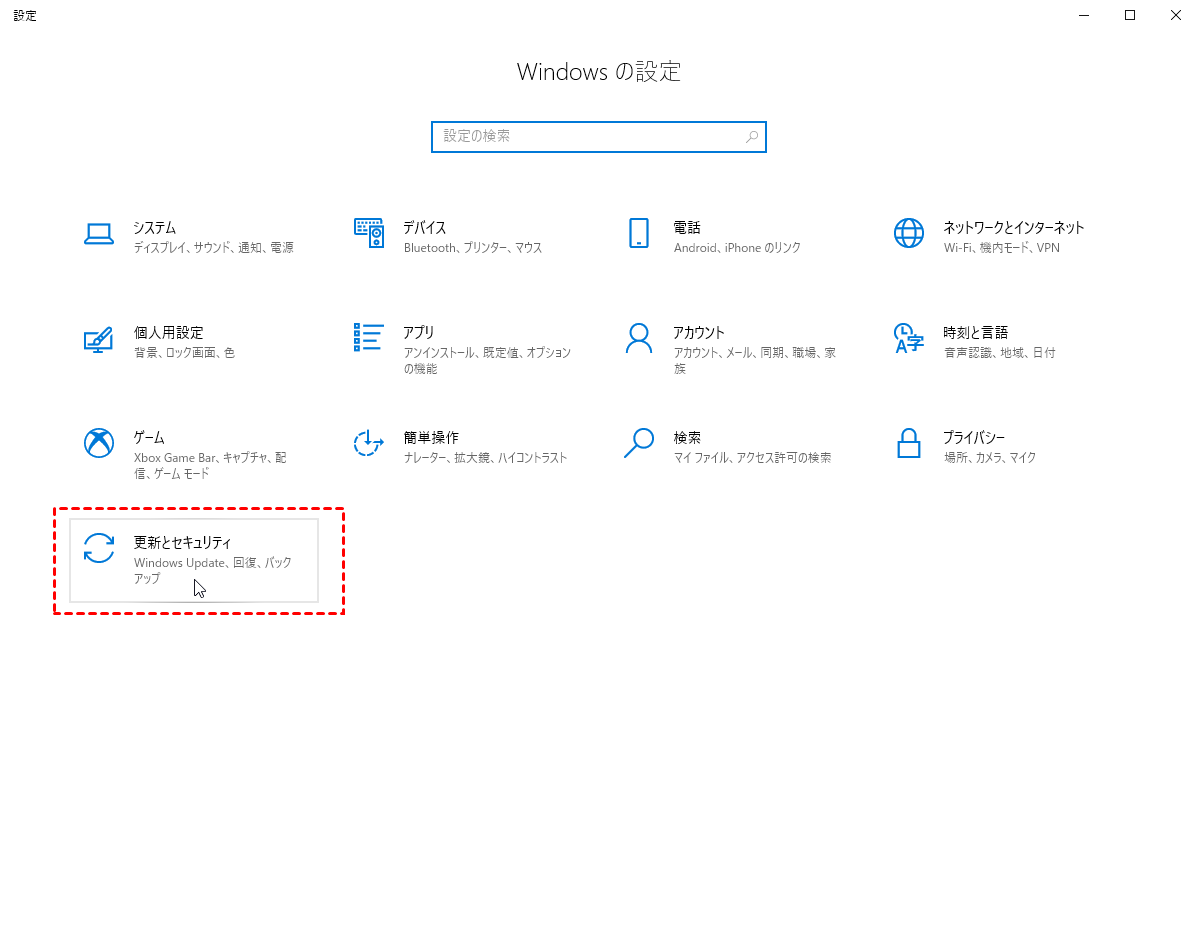Open the プライバシー padlock icon
Image resolution: width=1196 pixels, height=928 pixels.
click(x=908, y=443)
